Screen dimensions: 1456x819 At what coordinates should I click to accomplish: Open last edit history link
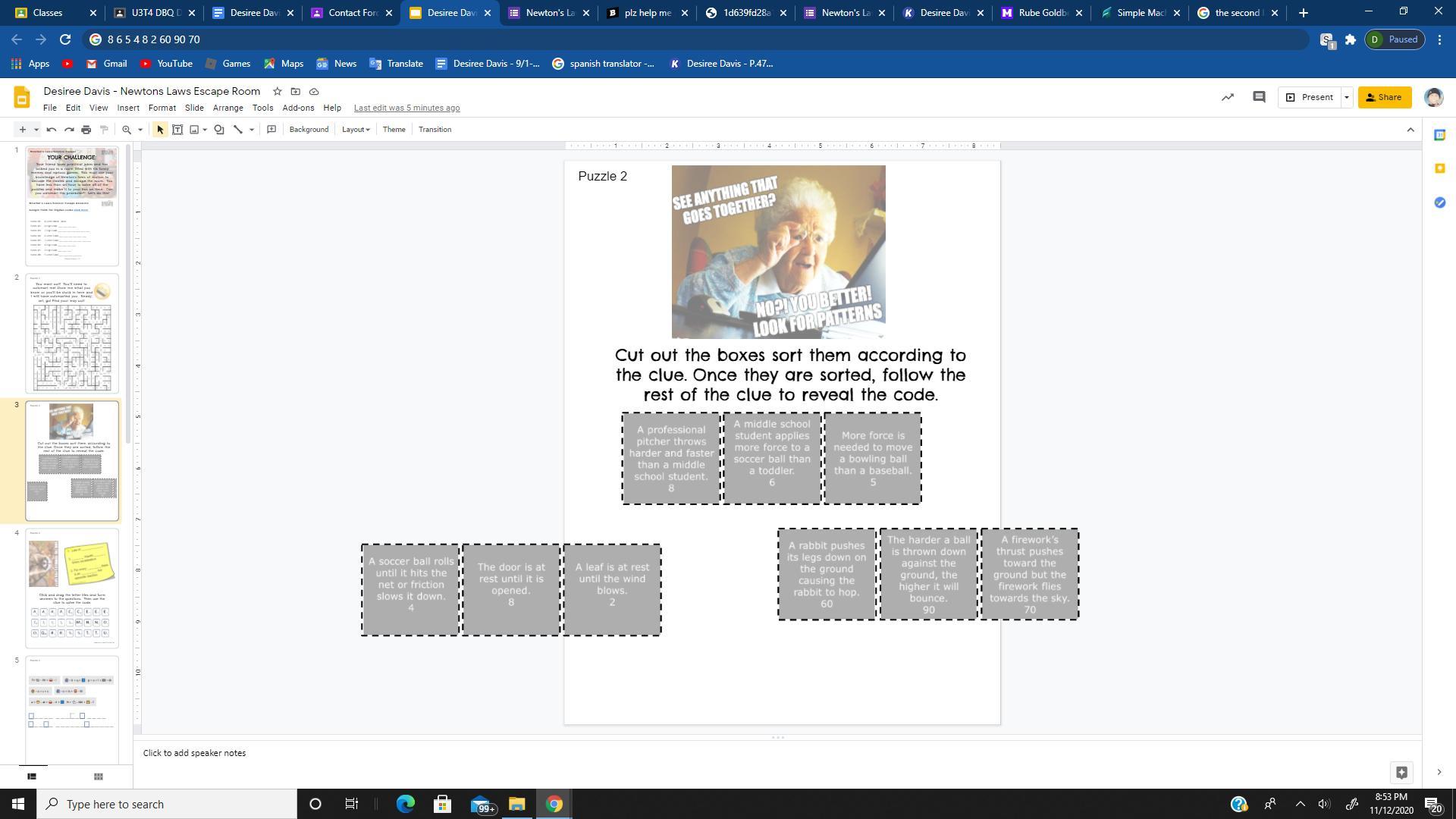point(406,108)
